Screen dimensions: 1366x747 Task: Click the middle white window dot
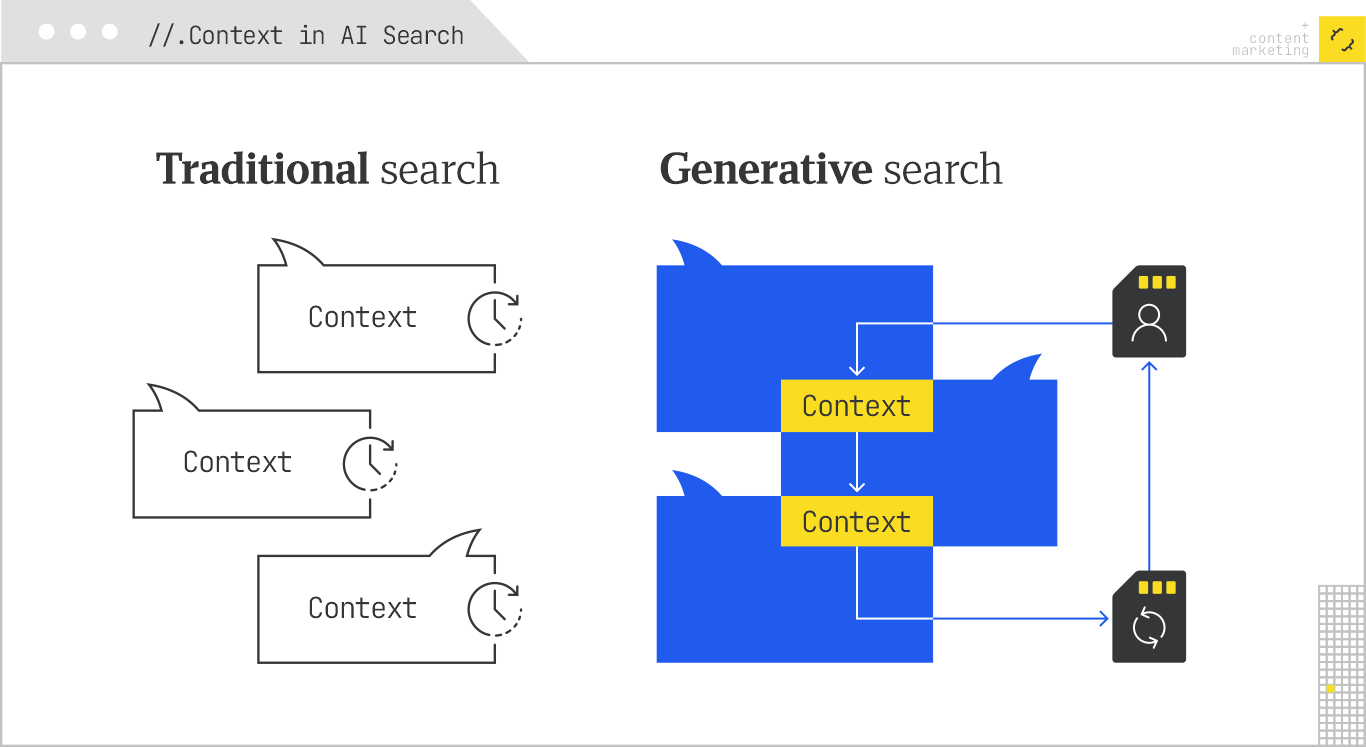coord(78,32)
